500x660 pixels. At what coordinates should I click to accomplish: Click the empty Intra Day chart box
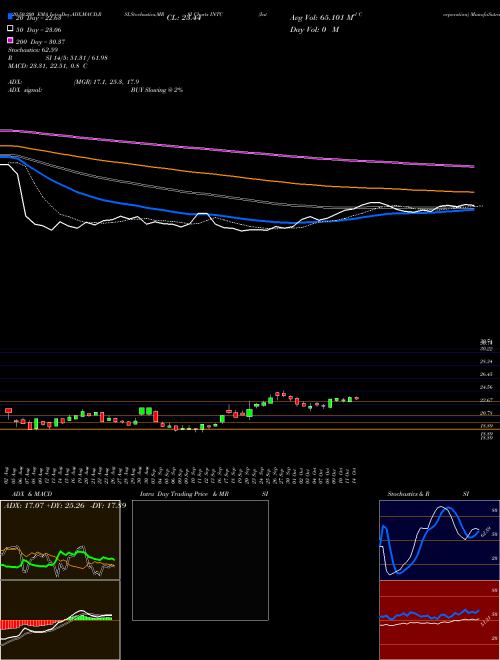pos(200,560)
